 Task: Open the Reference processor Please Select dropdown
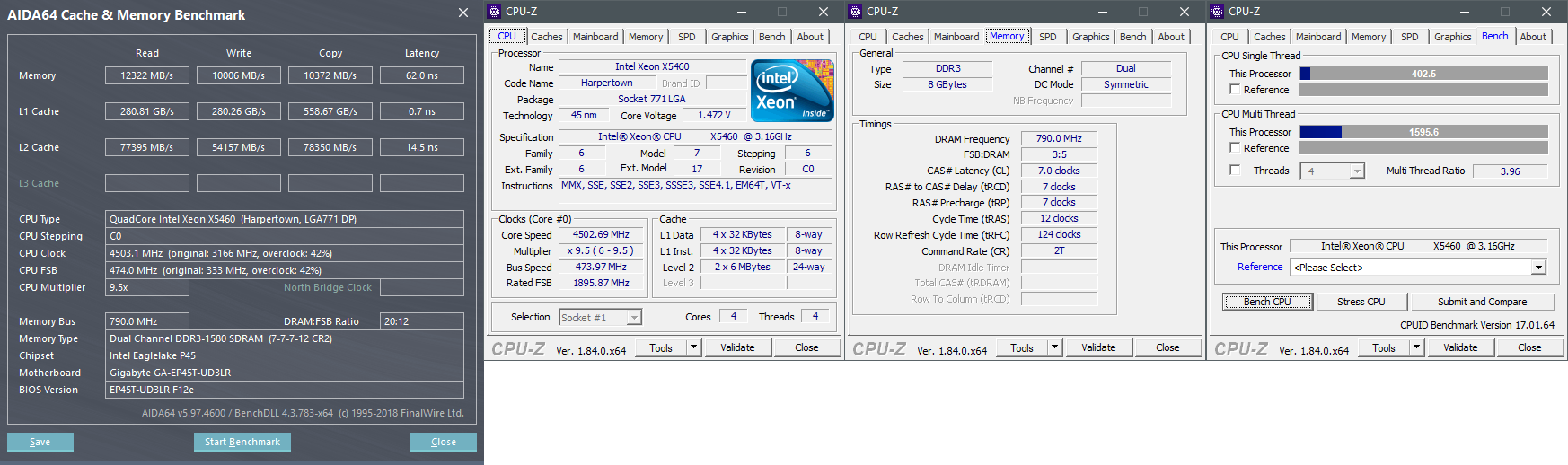[1539, 268]
